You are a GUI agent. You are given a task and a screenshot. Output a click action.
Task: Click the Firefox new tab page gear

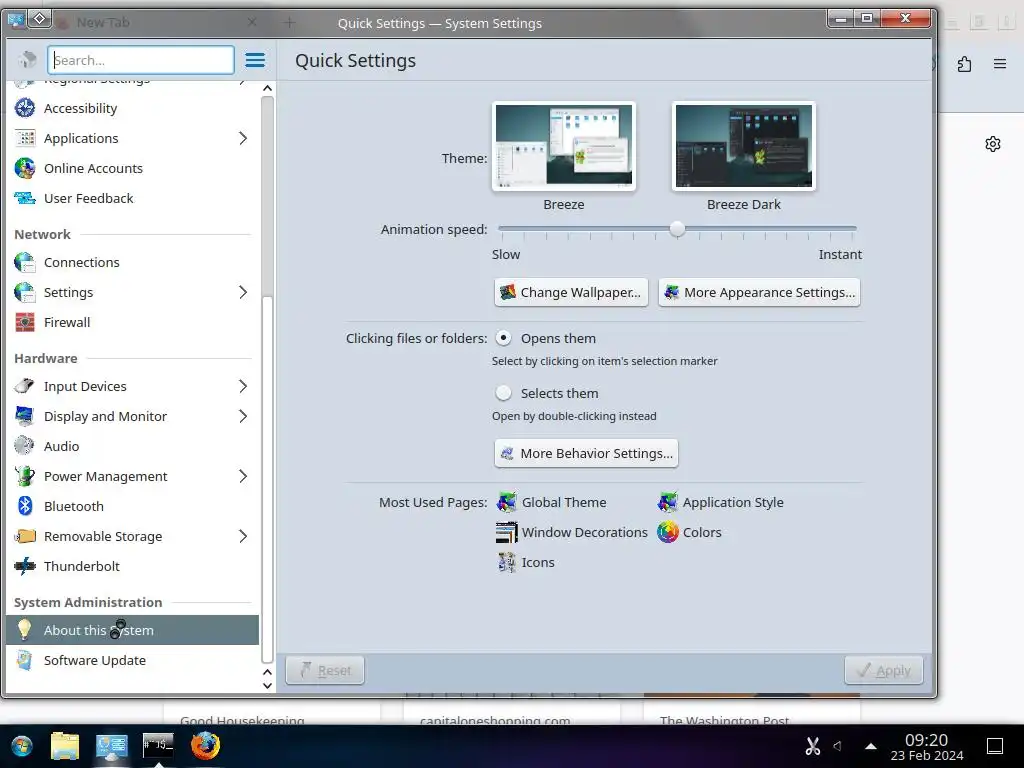pos(993,144)
